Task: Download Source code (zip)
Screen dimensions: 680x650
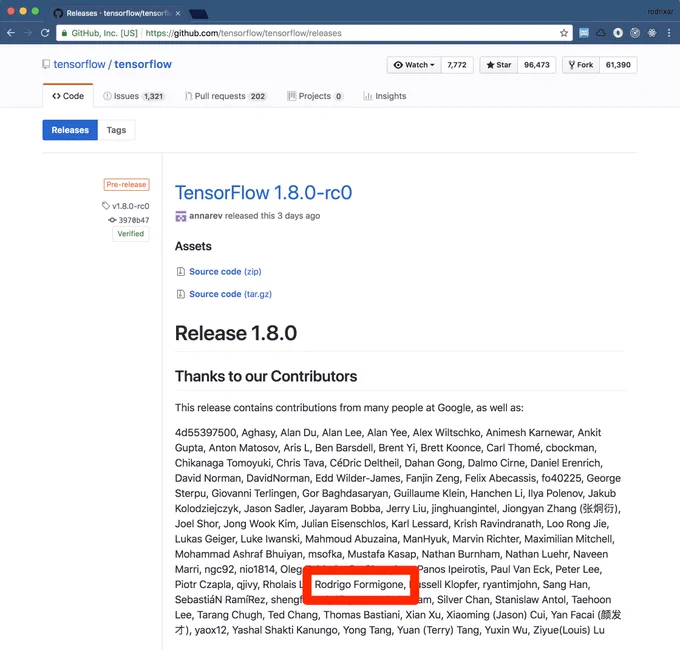Action: (x=225, y=271)
